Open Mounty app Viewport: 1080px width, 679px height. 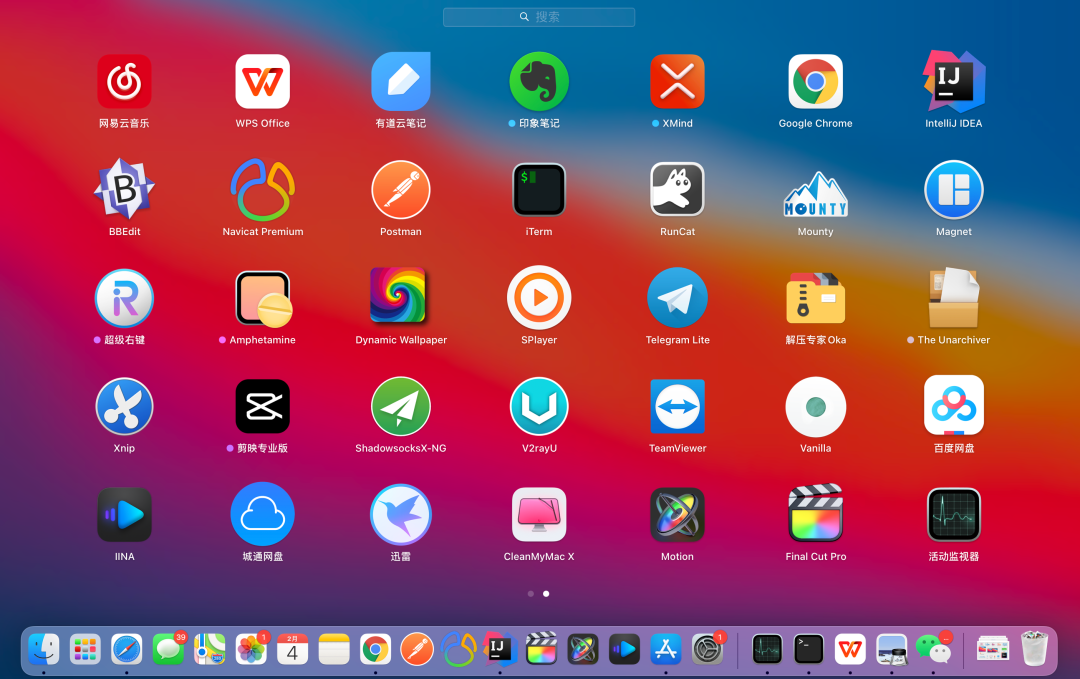pyautogui.click(x=816, y=194)
